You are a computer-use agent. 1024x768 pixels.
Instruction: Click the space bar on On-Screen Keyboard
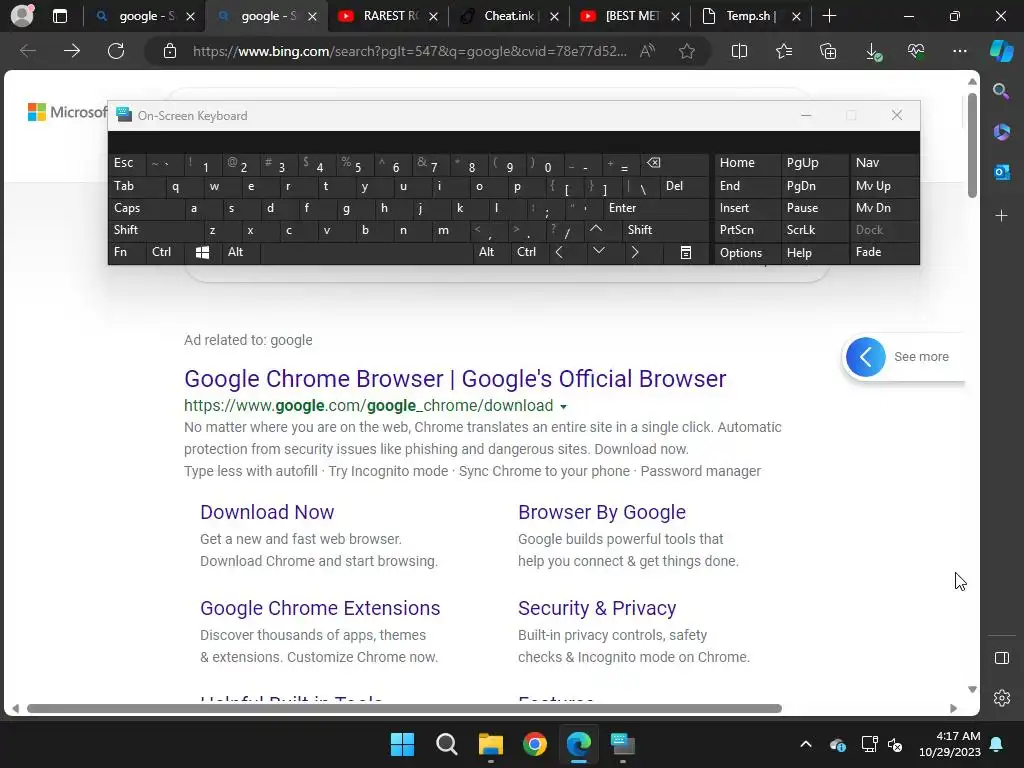pos(366,253)
